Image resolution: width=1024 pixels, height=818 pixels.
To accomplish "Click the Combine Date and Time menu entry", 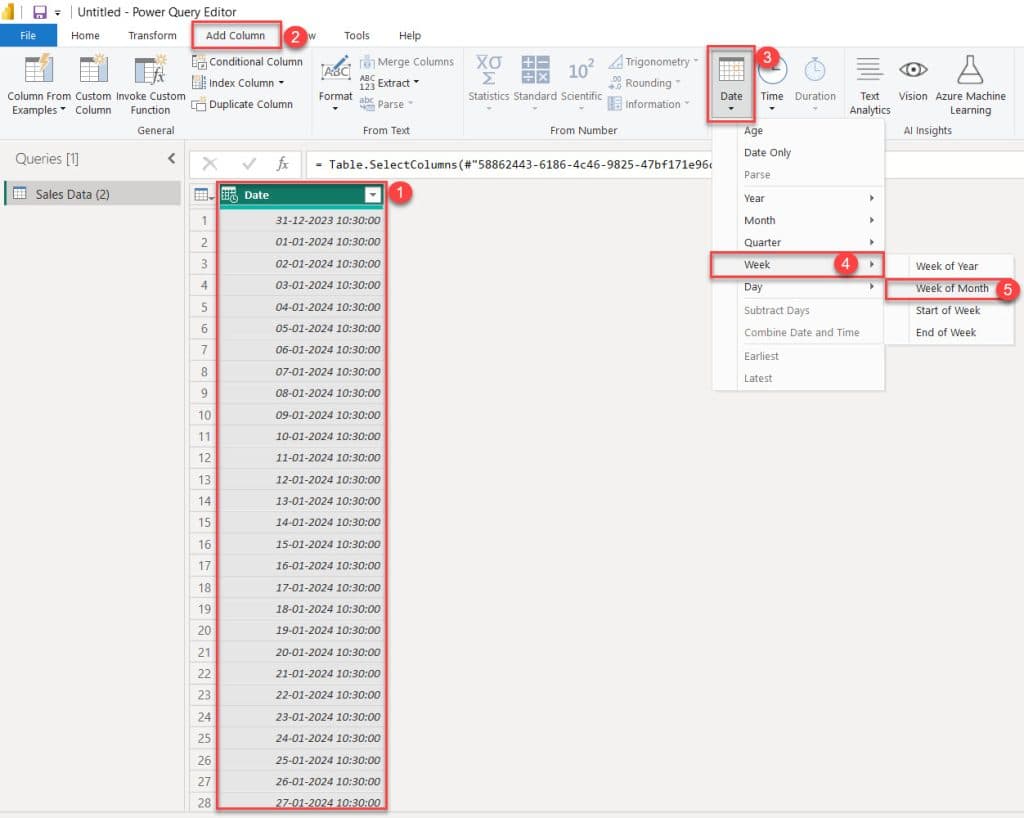I will (801, 332).
